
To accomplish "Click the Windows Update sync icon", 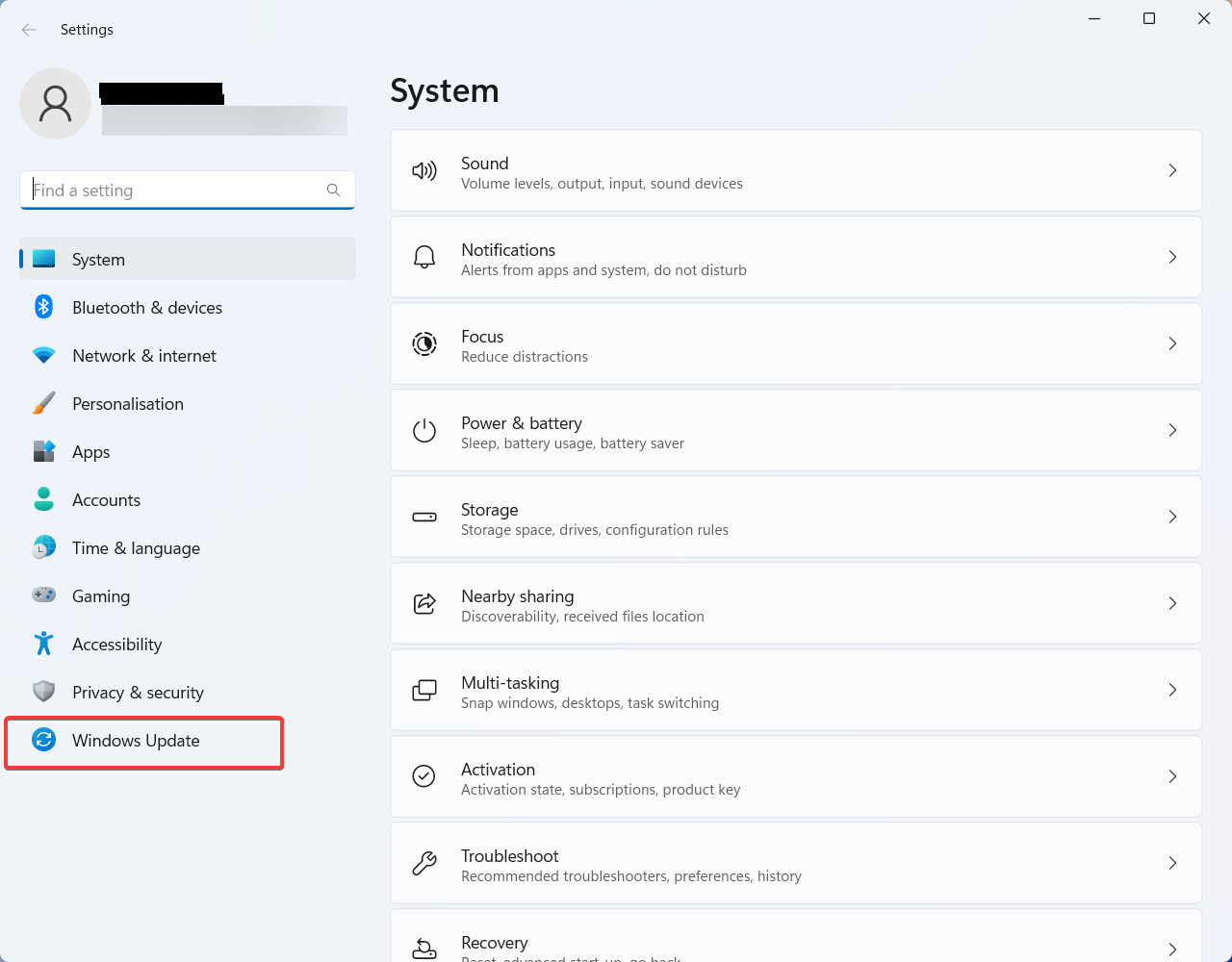I will [43, 740].
